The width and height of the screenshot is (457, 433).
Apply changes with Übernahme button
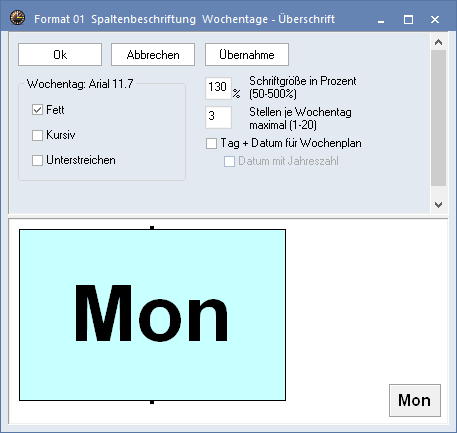click(247, 54)
